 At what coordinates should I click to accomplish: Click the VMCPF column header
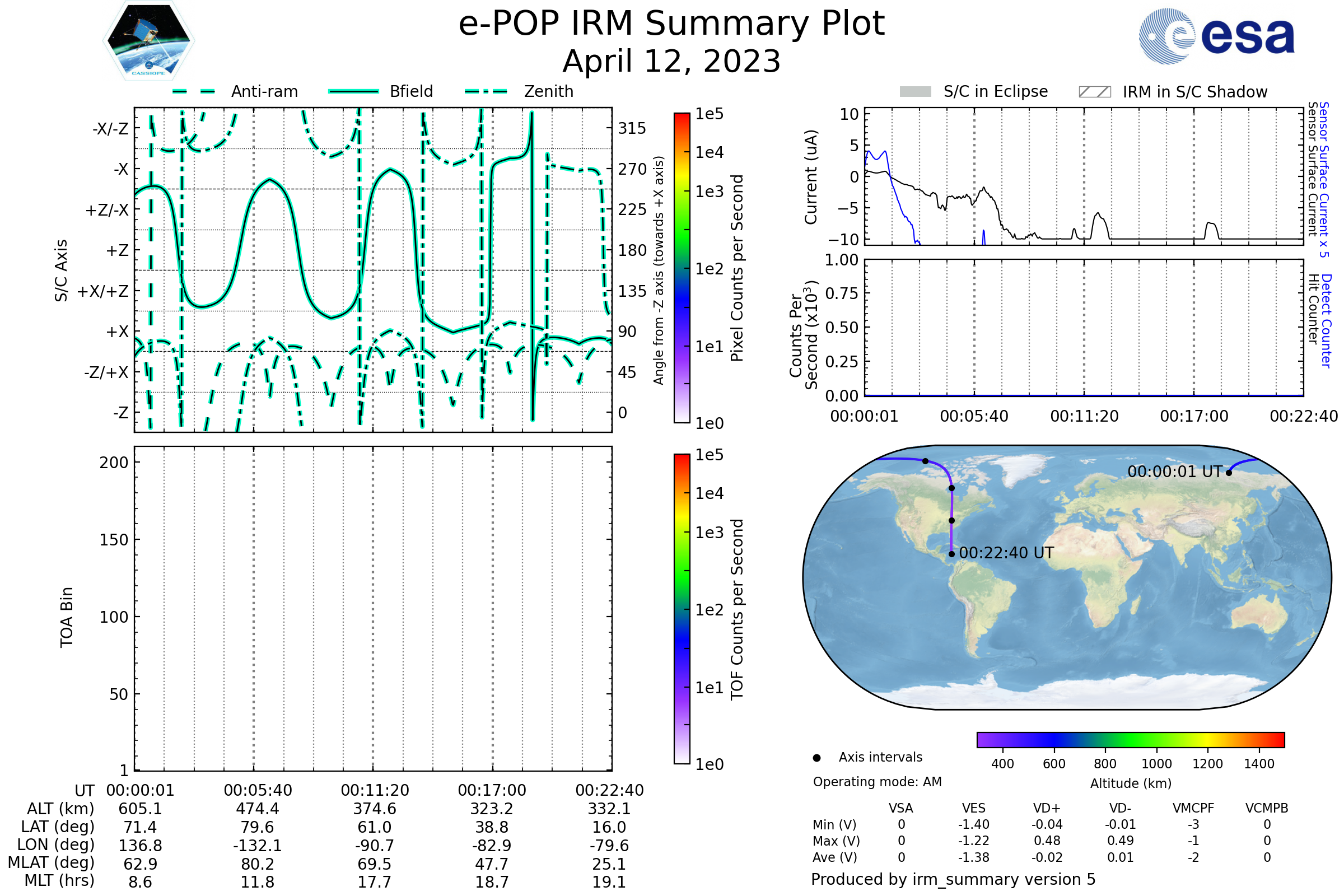click(x=1193, y=809)
